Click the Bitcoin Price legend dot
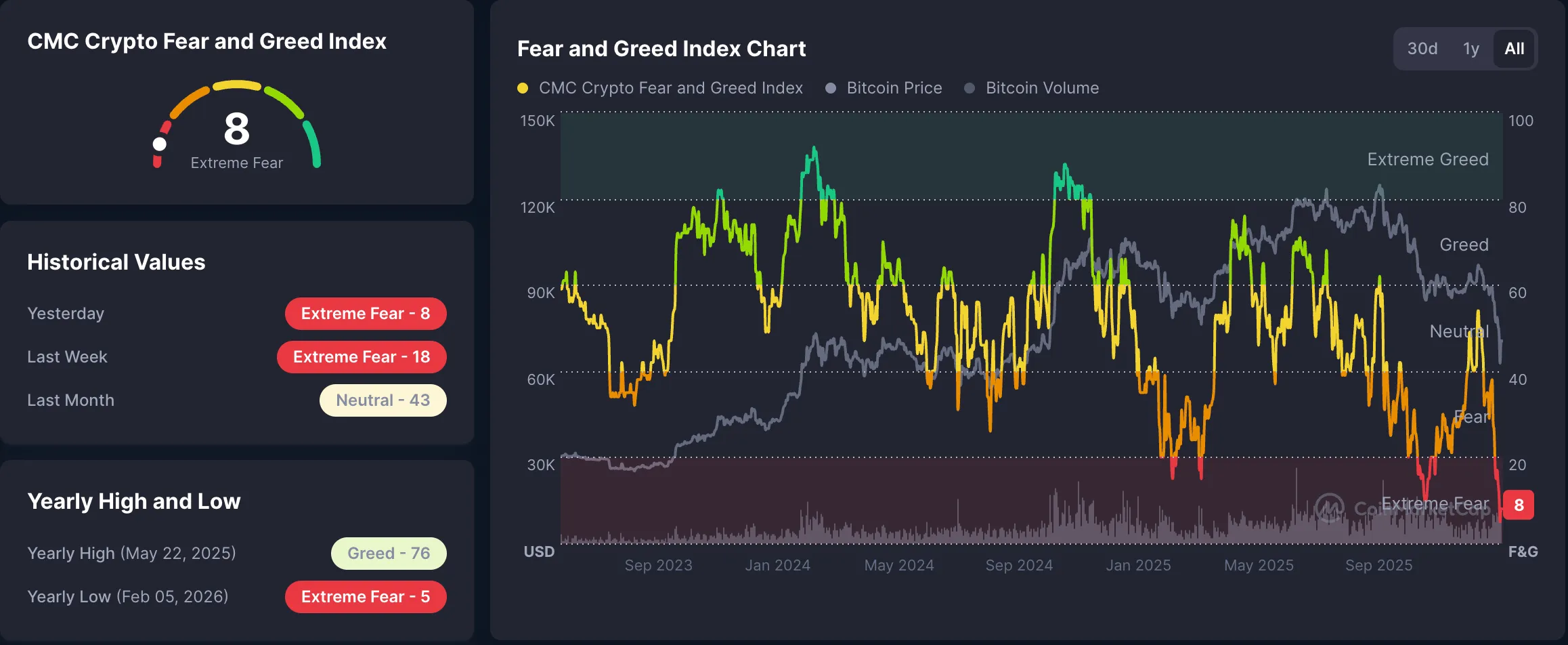 pyautogui.click(x=831, y=88)
